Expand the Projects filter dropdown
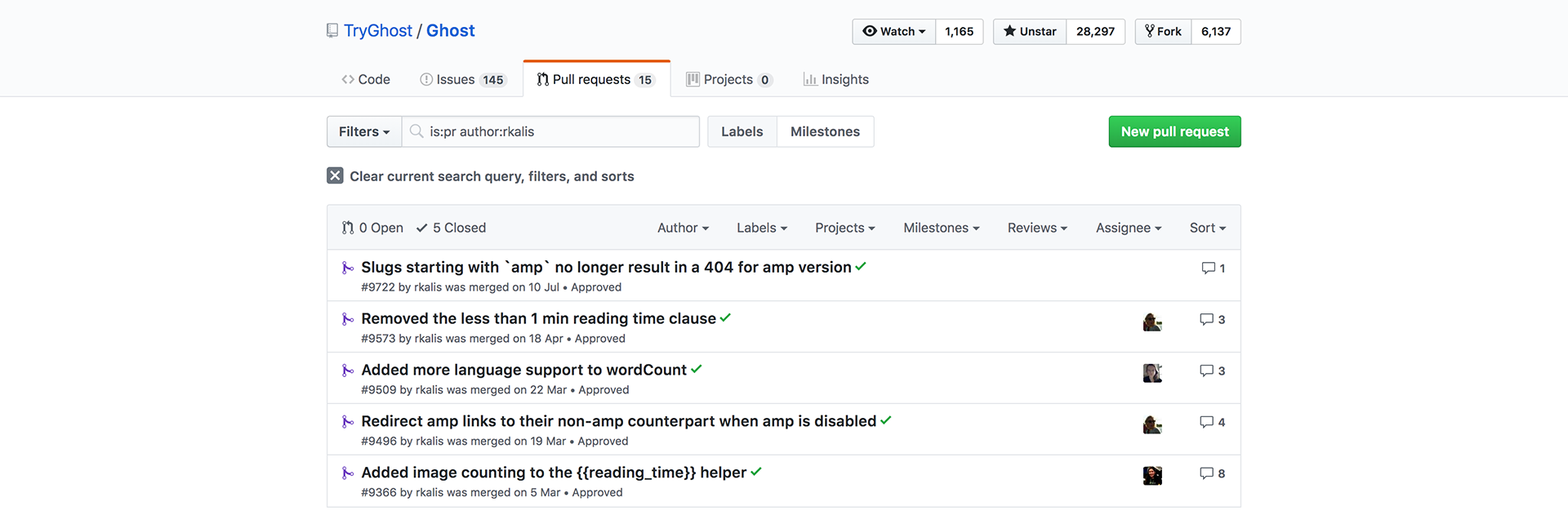The image size is (1568, 515). click(x=845, y=228)
